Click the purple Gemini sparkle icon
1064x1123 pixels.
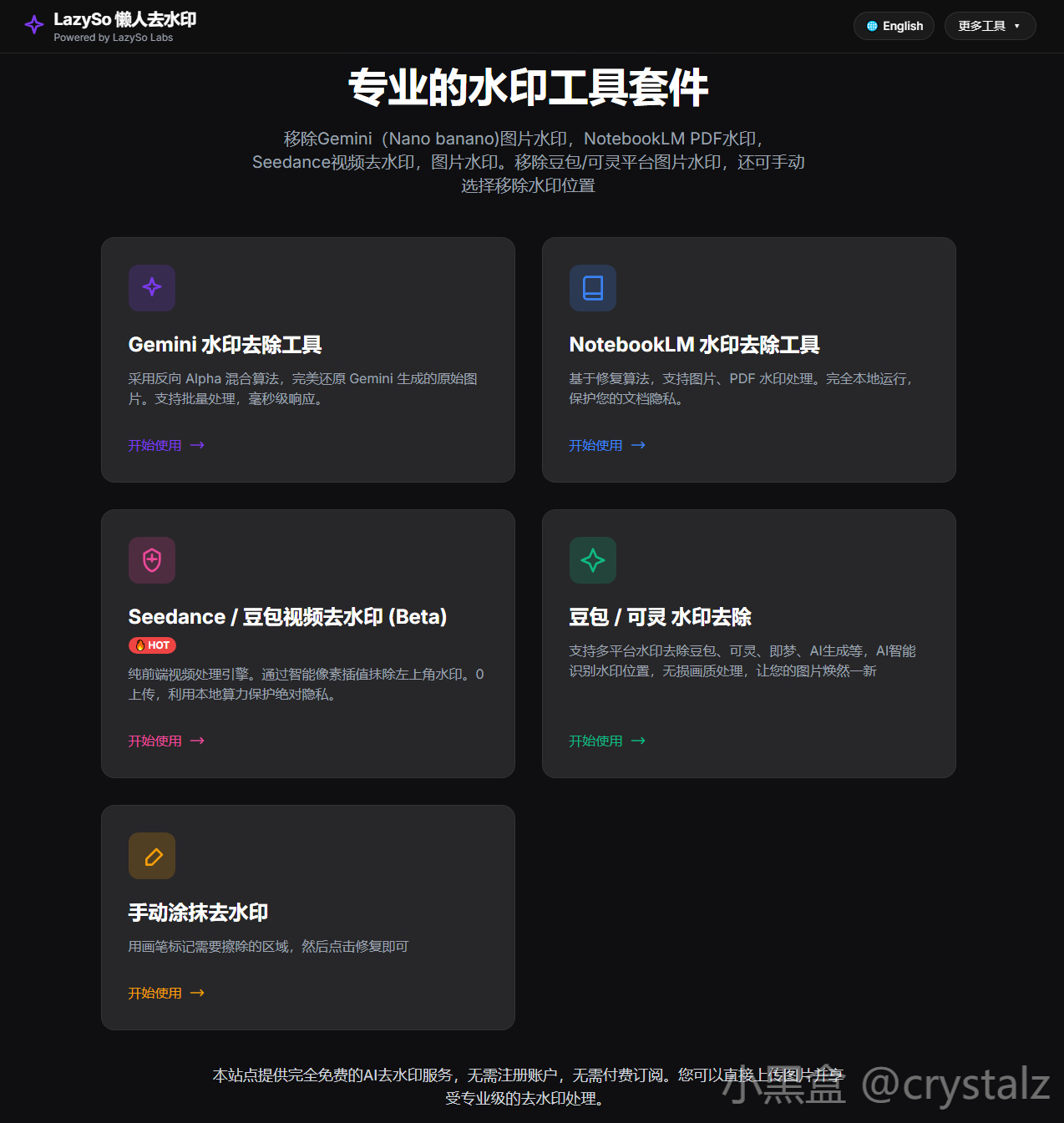point(152,288)
